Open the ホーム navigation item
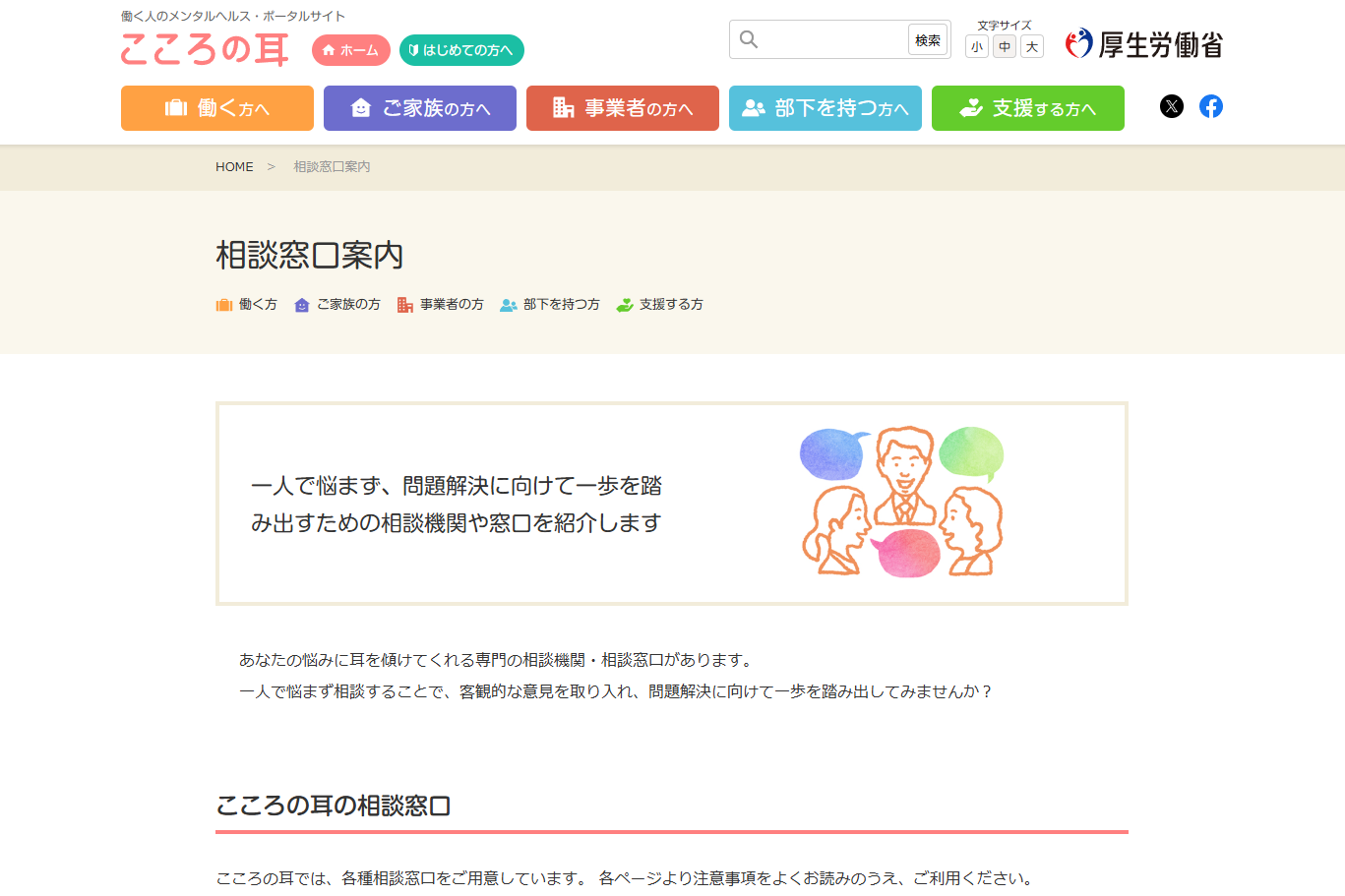1345x896 pixels. coord(350,49)
